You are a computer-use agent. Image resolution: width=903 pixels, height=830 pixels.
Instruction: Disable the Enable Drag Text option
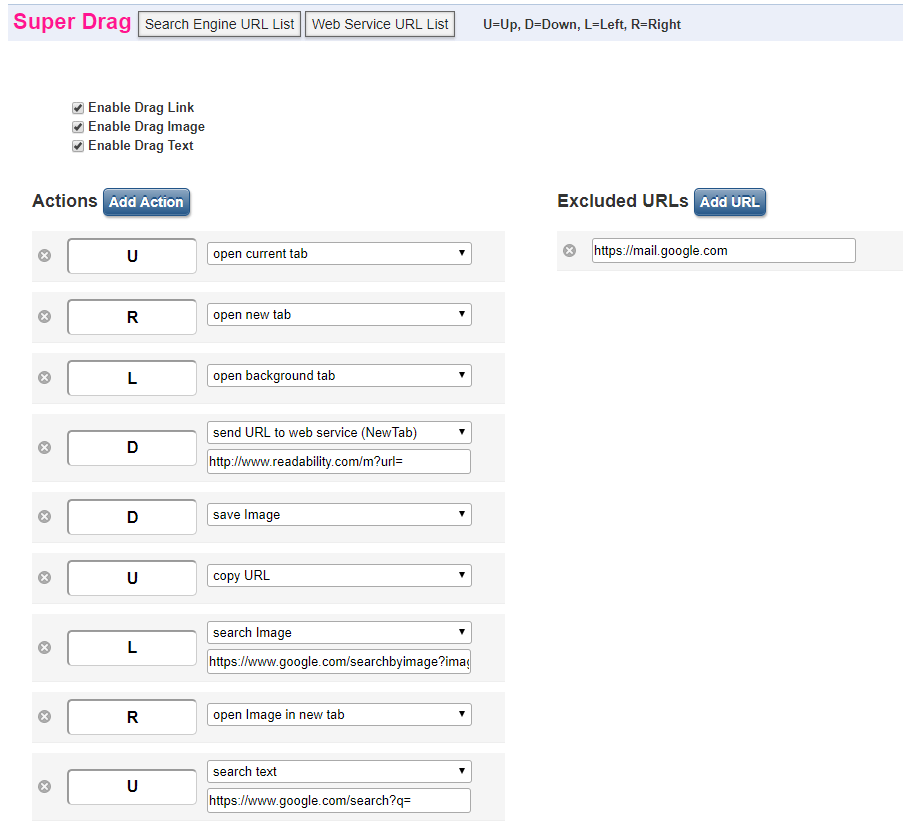click(x=78, y=146)
